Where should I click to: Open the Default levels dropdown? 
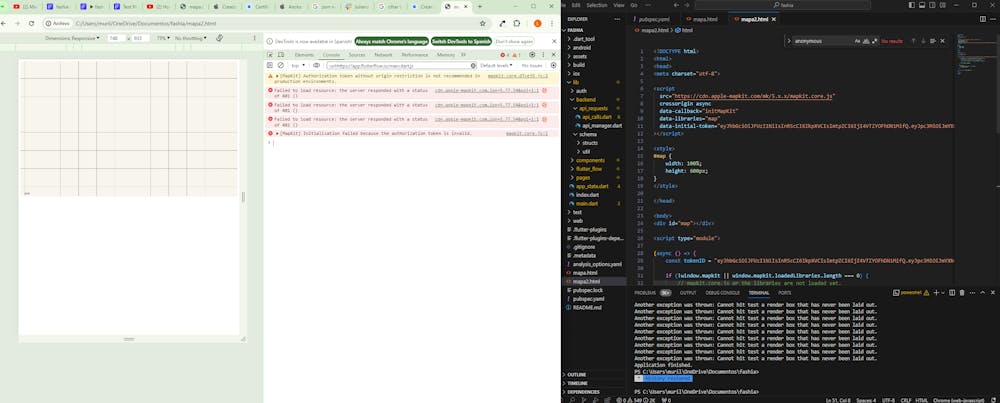(x=495, y=65)
